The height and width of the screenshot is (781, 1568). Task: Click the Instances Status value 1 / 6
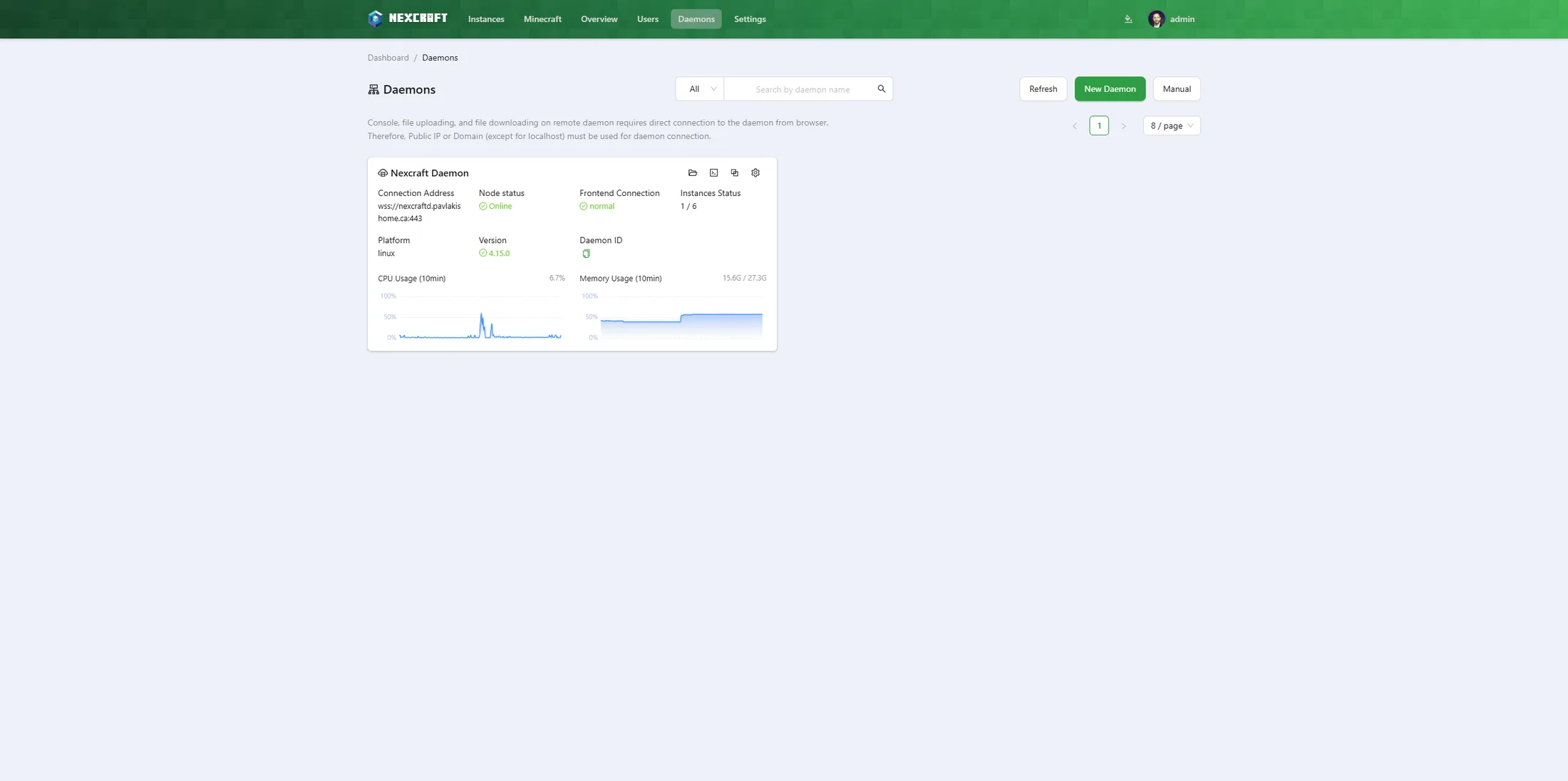(x=688, y=207)
